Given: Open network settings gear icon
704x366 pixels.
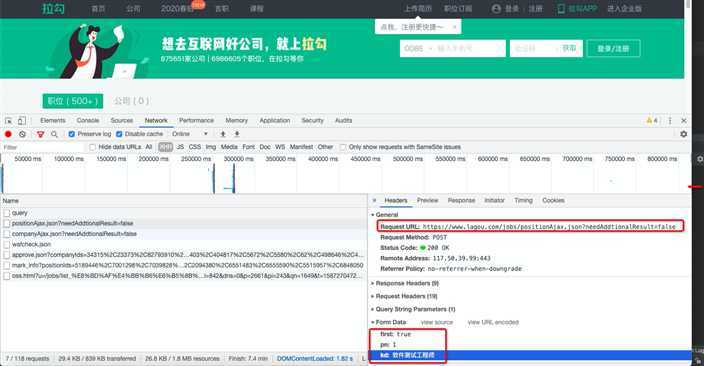Looking at the screenshot, I should pos(683,134).
